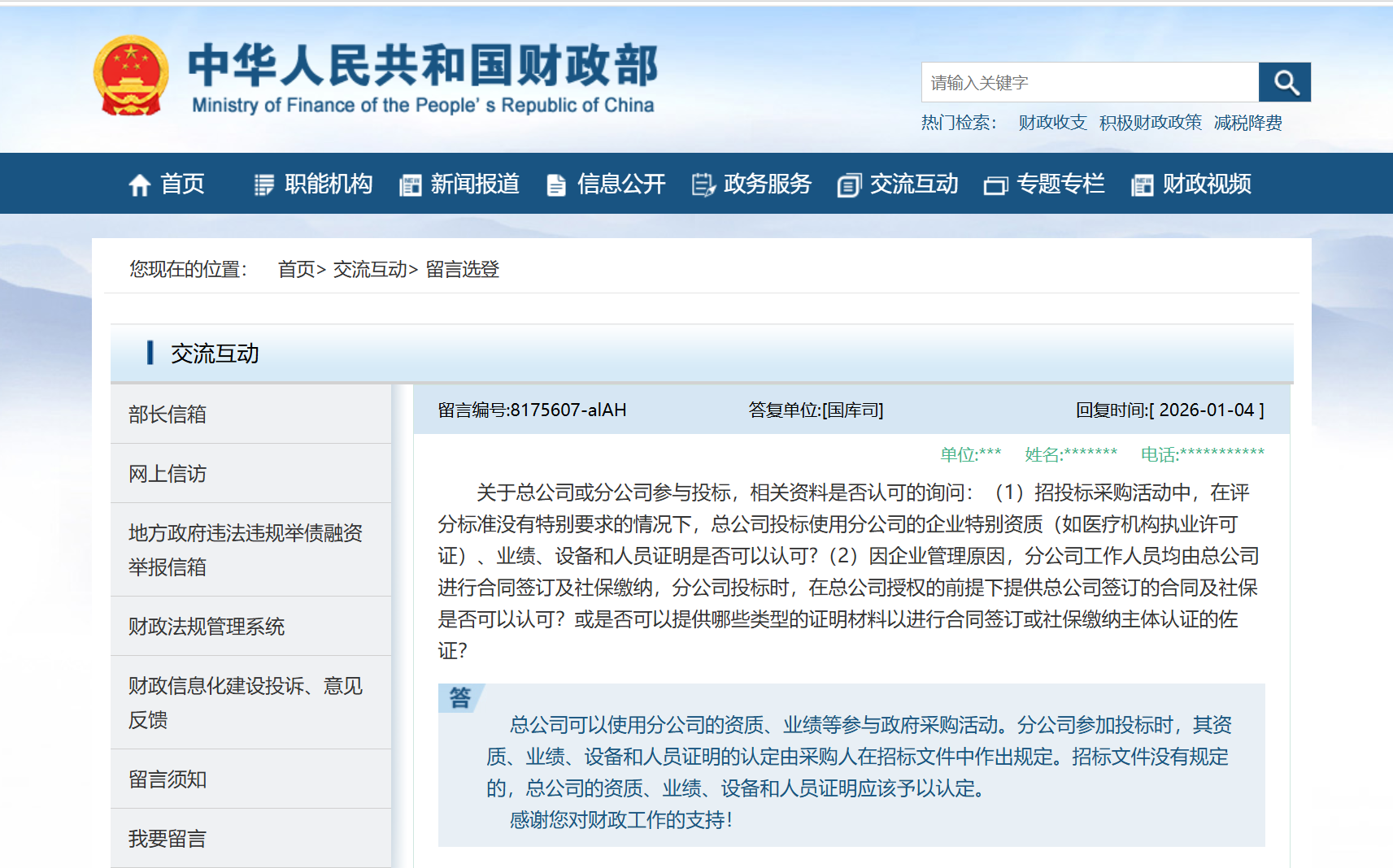Click the edit icon beside 政务服务

pyautogui.click(x=703, y=185)
